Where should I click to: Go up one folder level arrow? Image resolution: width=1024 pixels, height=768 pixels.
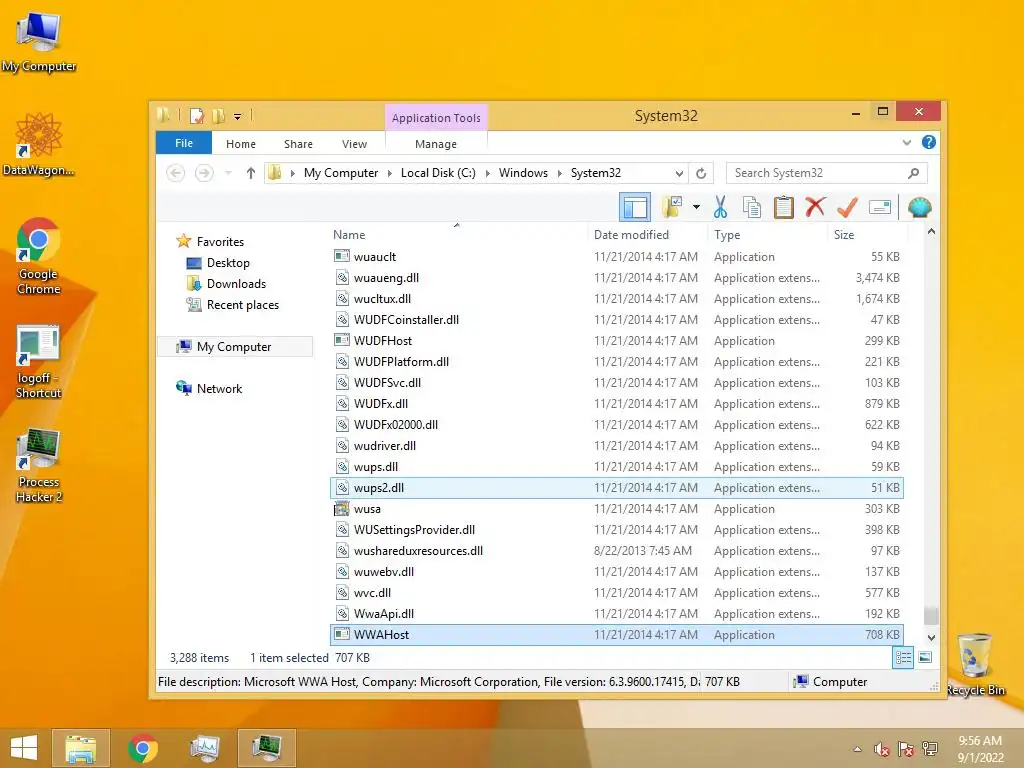coord(251,173)
